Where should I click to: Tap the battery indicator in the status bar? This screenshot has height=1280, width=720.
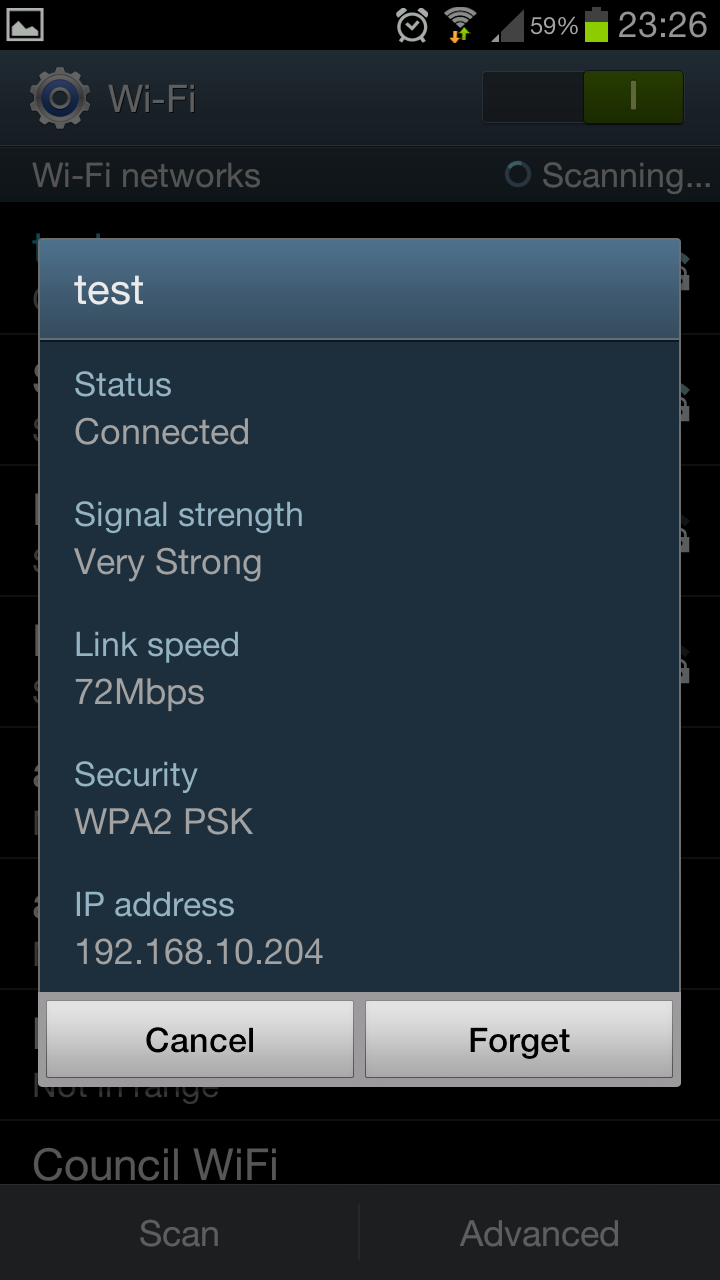click(596, 24)
